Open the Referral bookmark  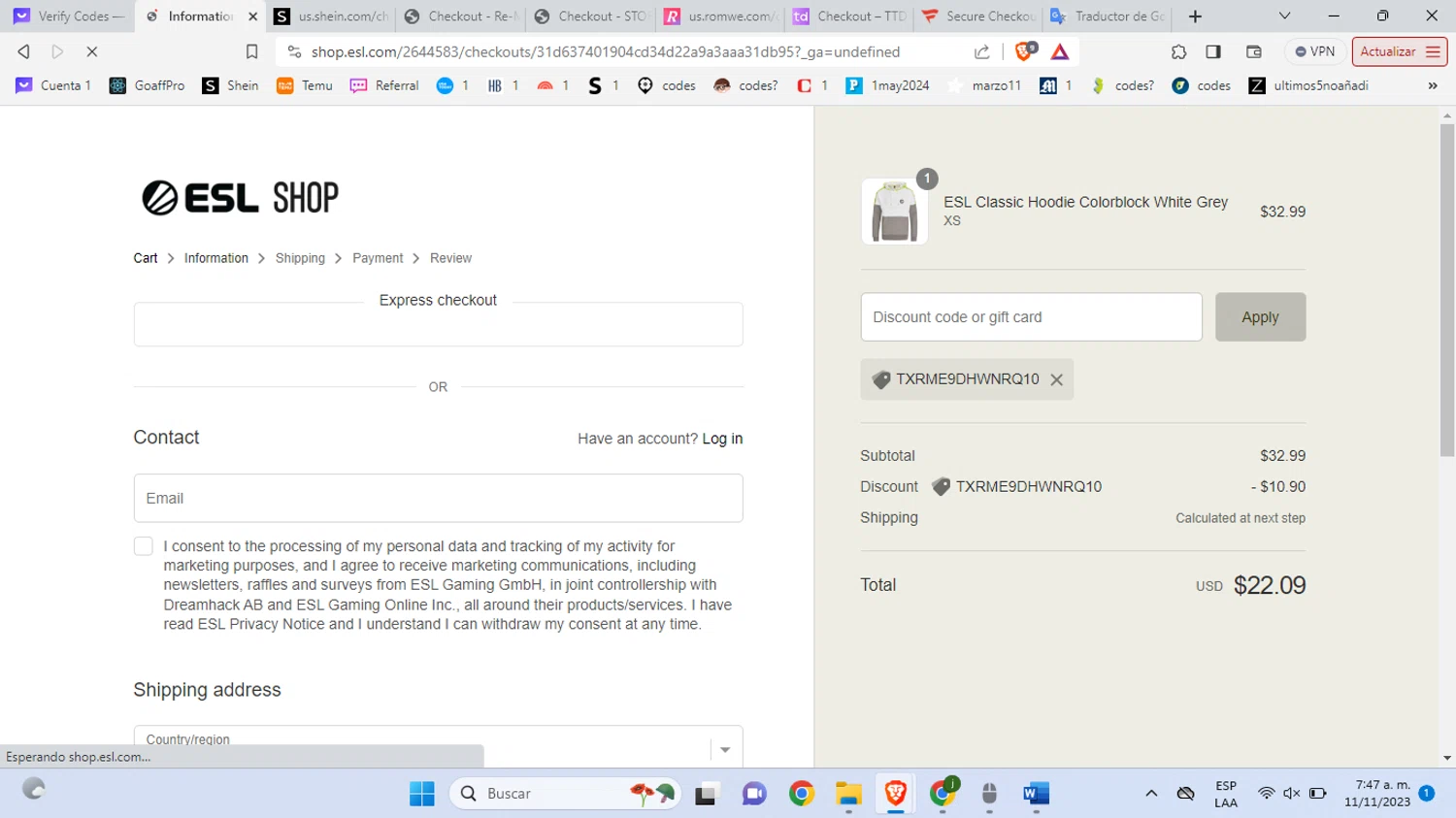[x=384, y=85]
